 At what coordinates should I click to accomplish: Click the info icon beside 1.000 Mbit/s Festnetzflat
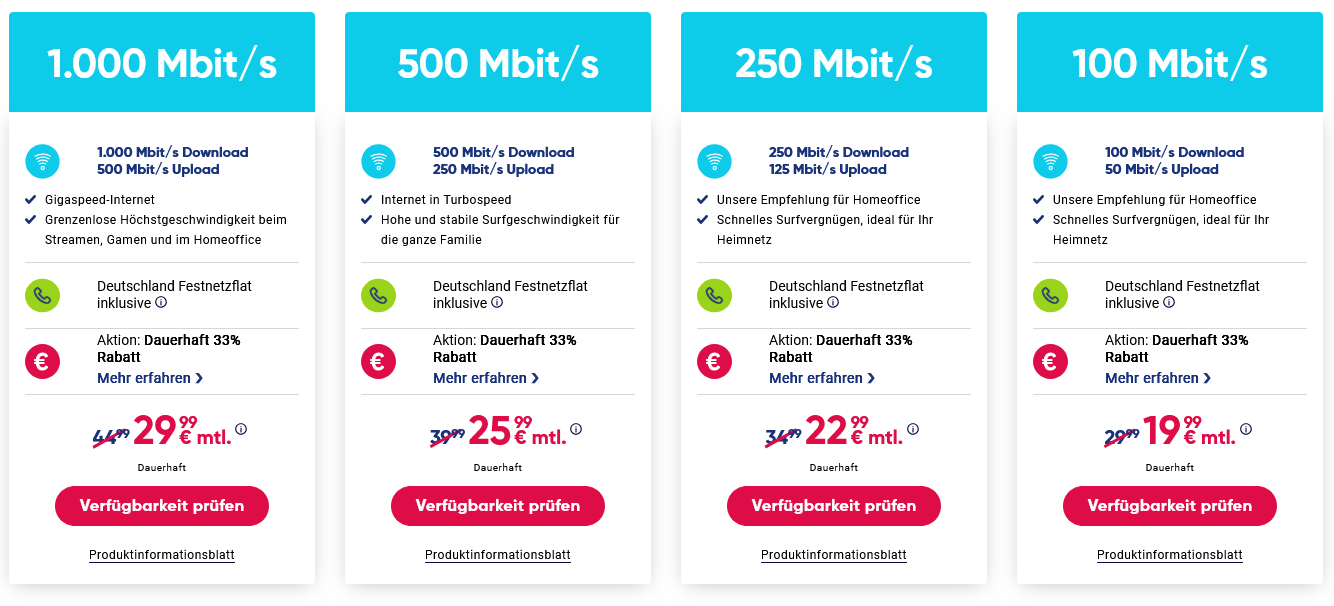pyautogui.click(x=161, y=303)
